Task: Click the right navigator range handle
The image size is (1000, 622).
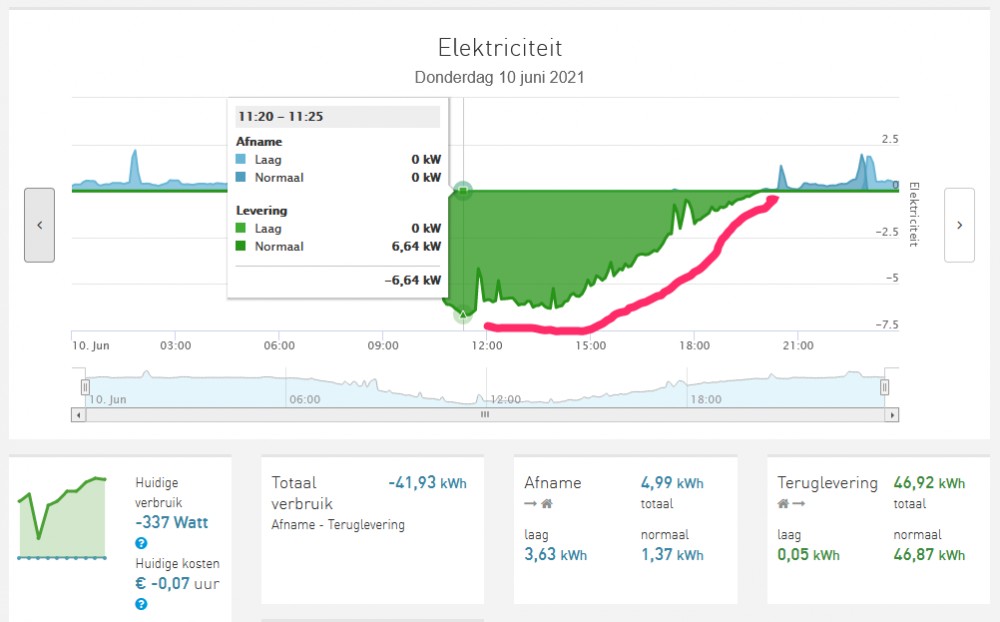Action: point(884,387)
